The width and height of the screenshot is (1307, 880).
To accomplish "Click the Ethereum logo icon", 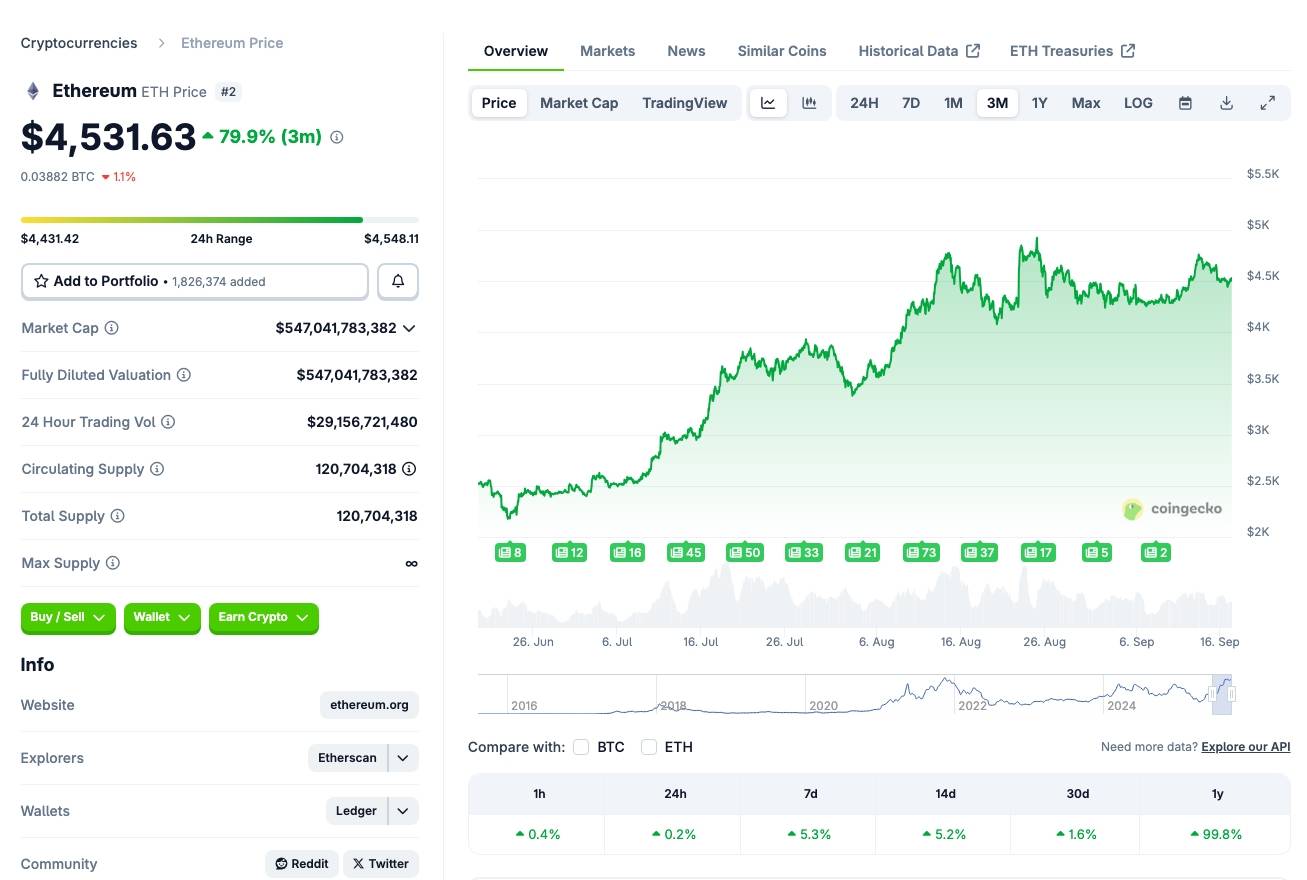I will pos(33,91).
